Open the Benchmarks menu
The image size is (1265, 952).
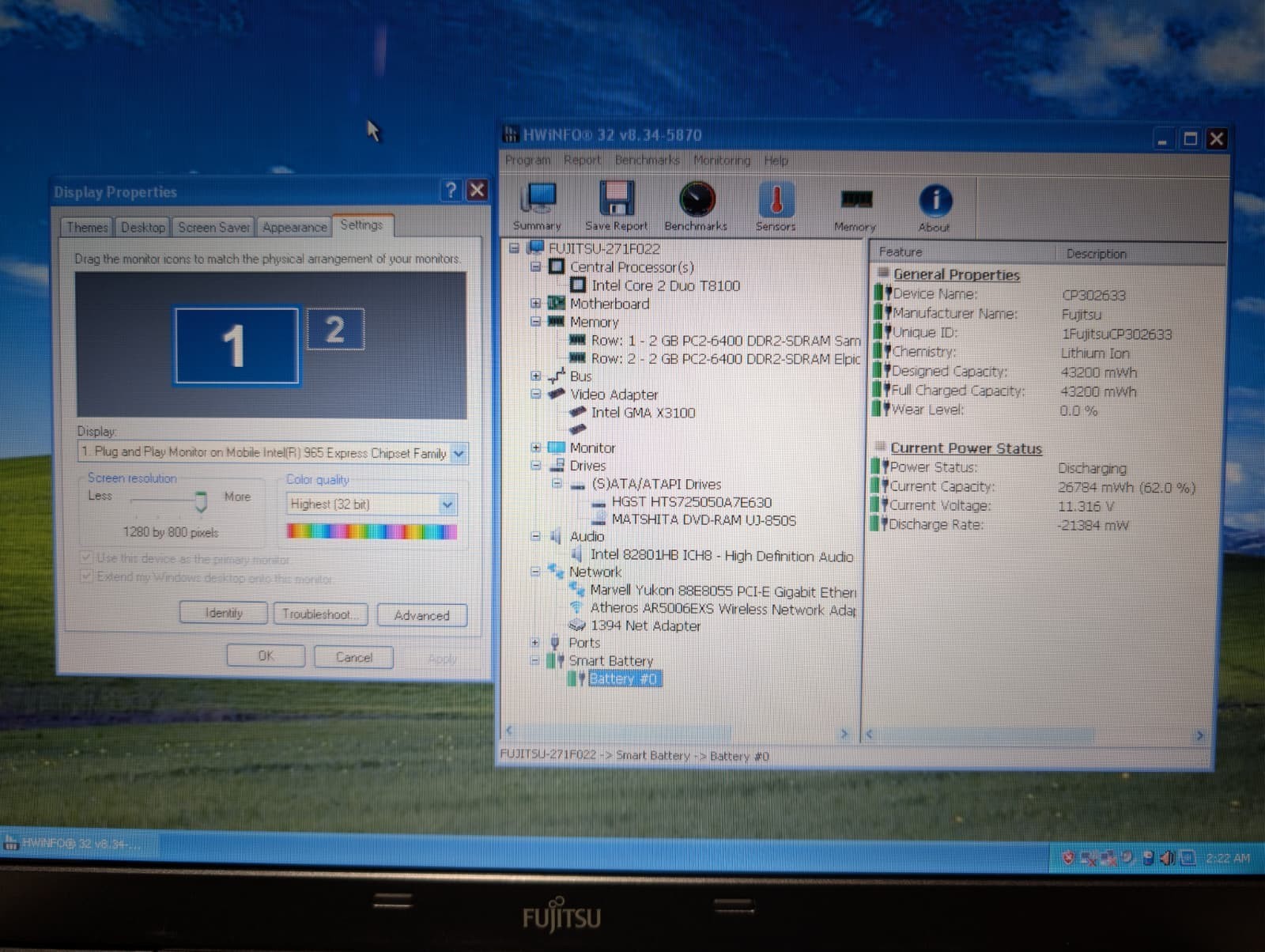[647, 160]
